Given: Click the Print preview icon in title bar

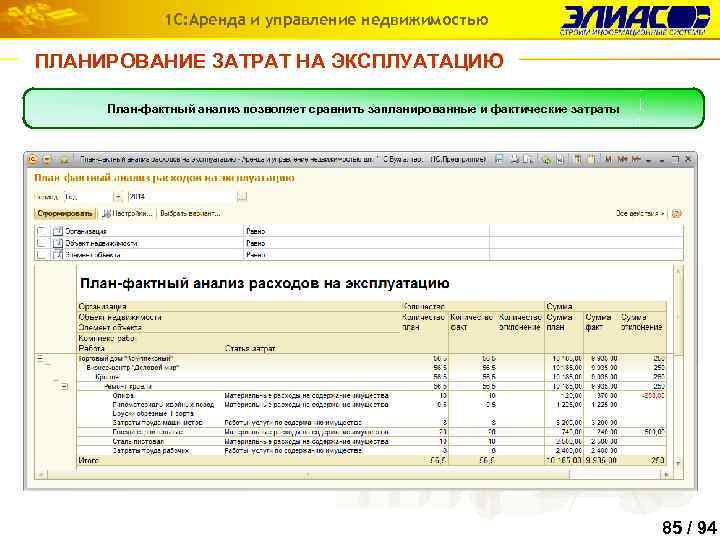Looking at the screenshot, I should click(529, 159).
